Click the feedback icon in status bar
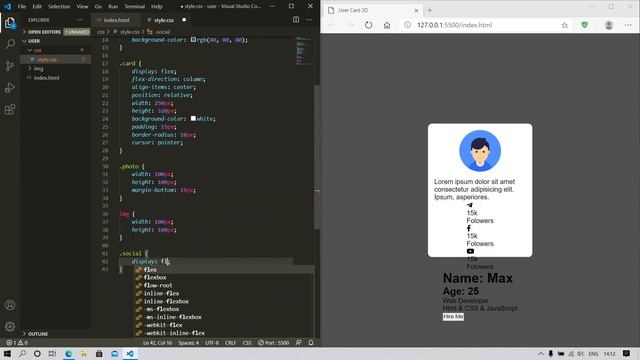This screenshot has height=360, width=640. pyautogui.click(x=298, y=343)
